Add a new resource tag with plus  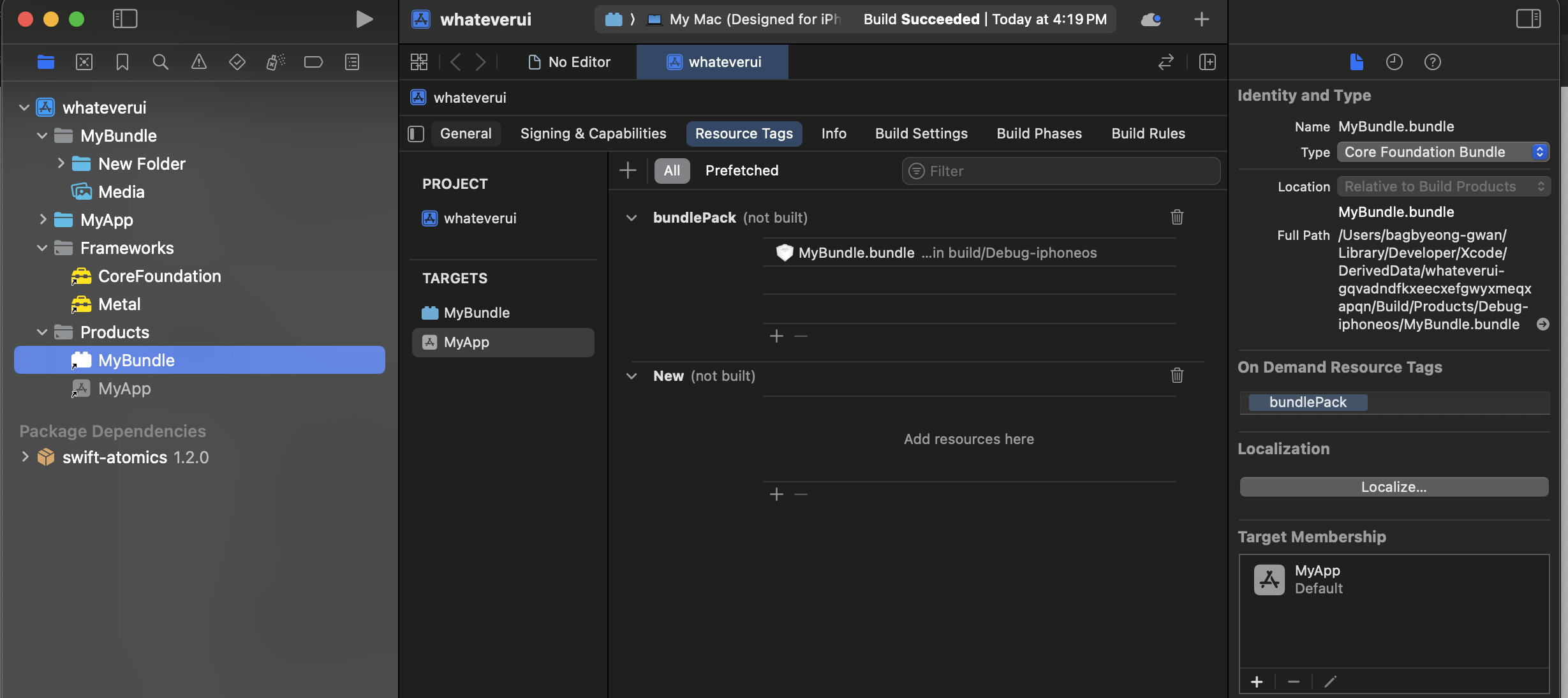(x=628, y=170)
